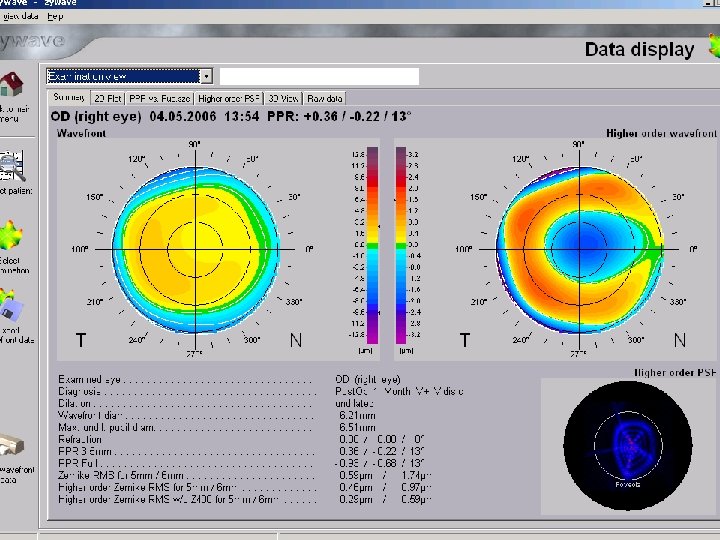Switch to the 3D View tab
720x540 pixels.
[x=284, y=98]
